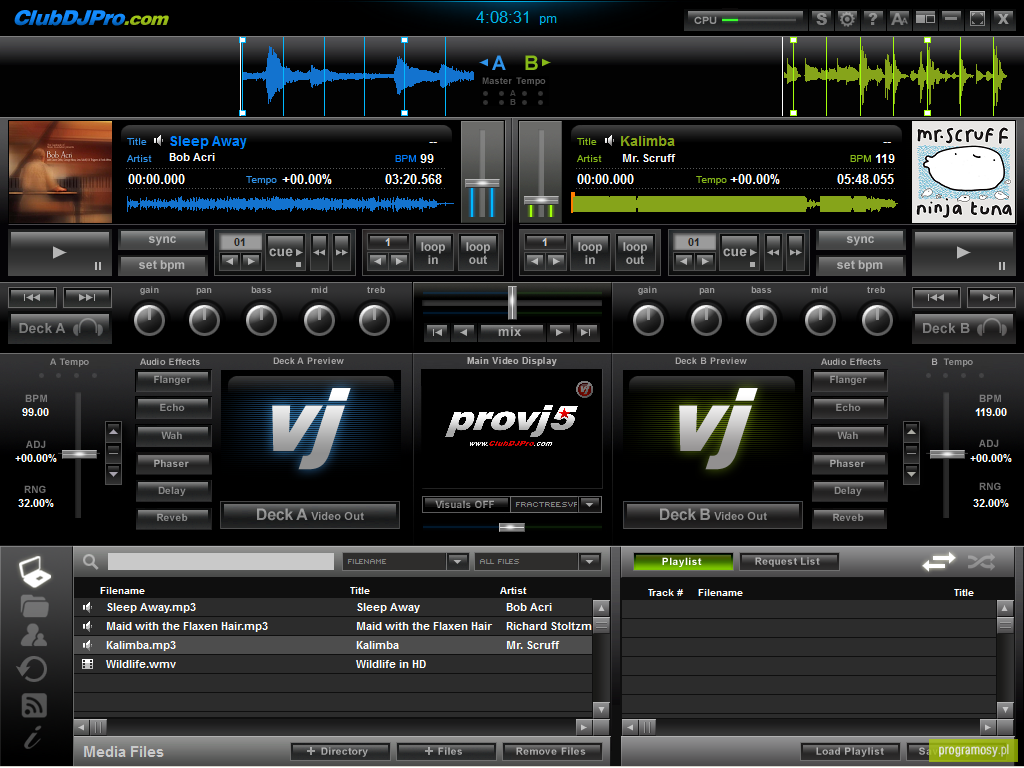Open the RSS feed sidebar icon
The height and width of the screenshot is (768, 1024).
point(34,705)
